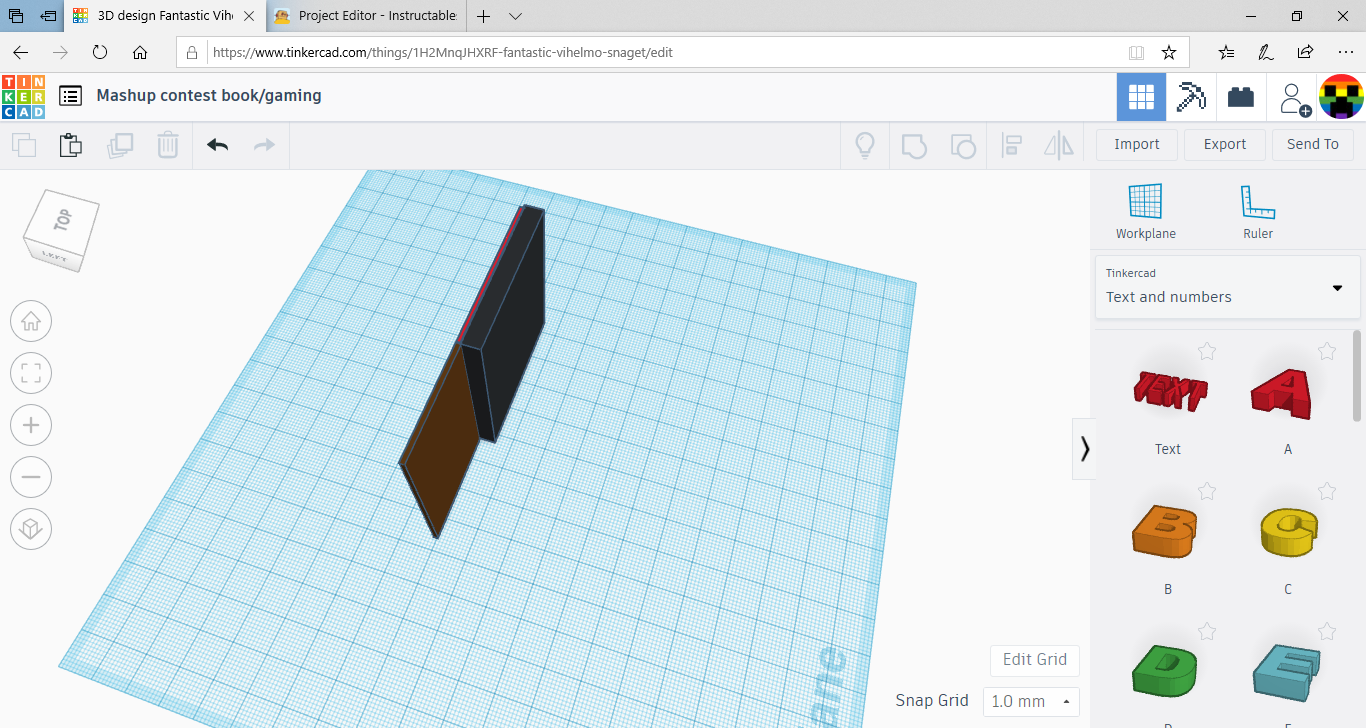Select the red Text shape
The height and width of the screenshot is (728, 1366).
(x=1168, y=391)
